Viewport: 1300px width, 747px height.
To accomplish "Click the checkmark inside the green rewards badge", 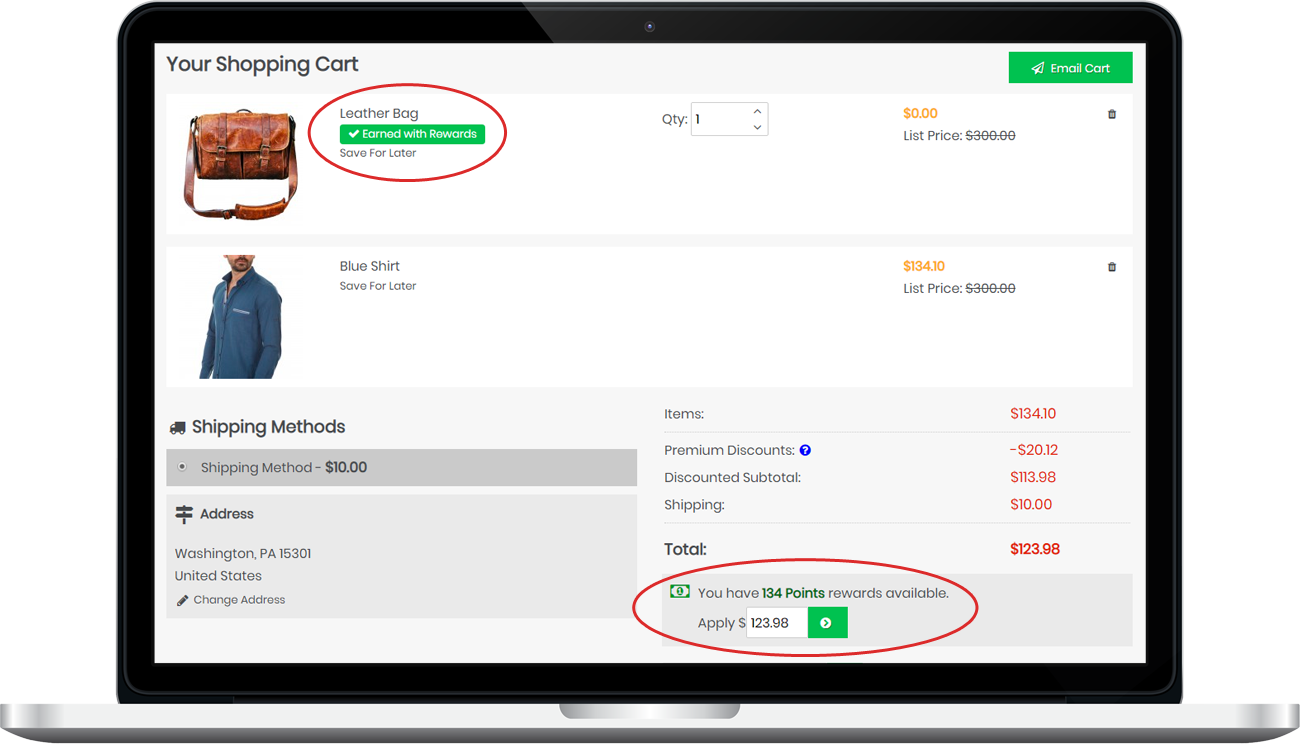I will [x=355, y=133].
